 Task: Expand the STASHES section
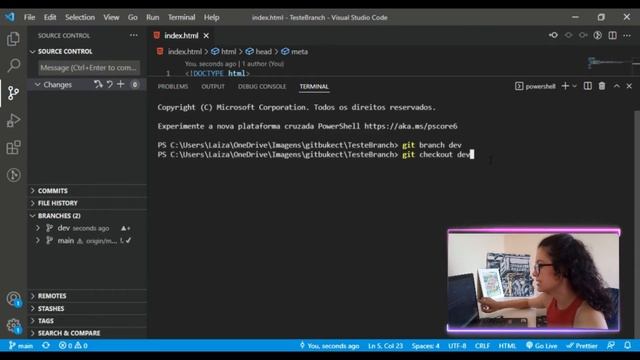click(32, 309)
